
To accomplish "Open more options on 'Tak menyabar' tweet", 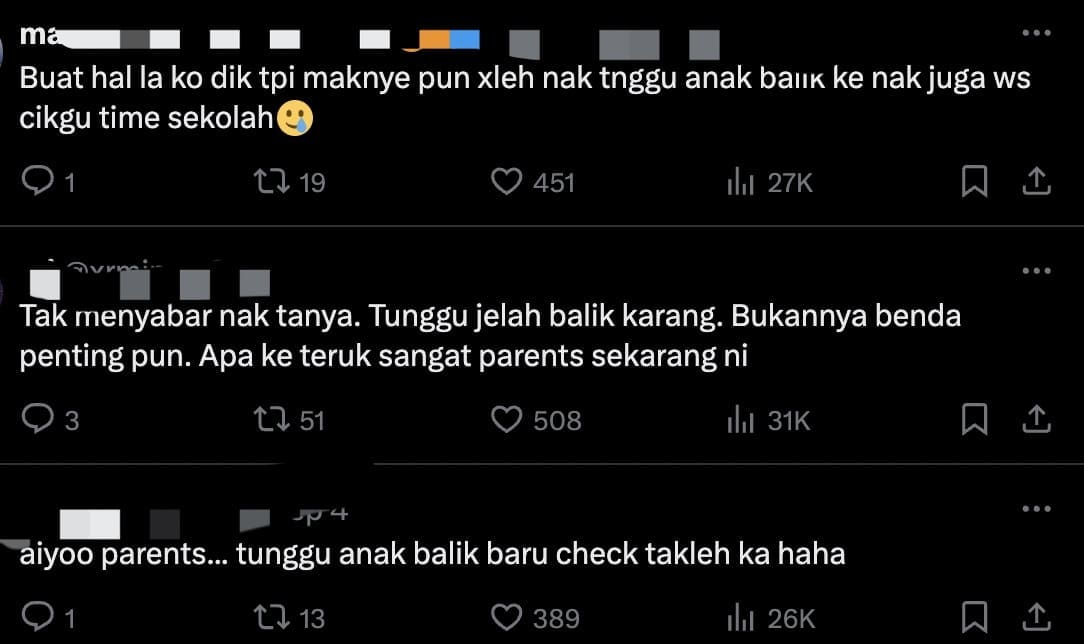I will (x=1036, y=270).
